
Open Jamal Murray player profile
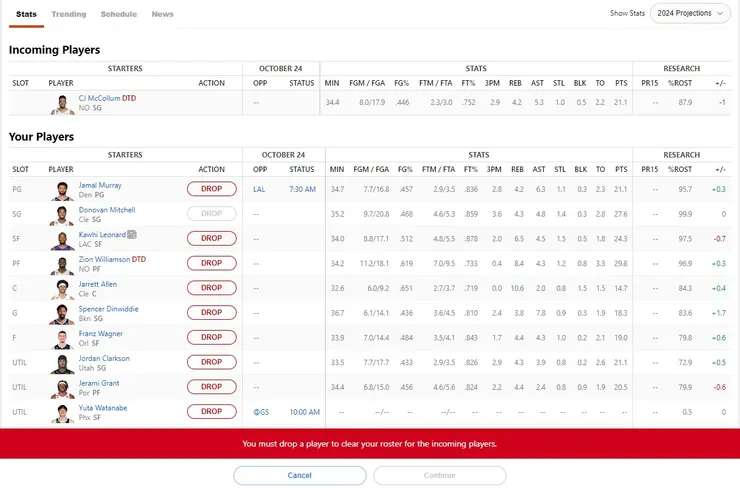[x=100, y=185]
